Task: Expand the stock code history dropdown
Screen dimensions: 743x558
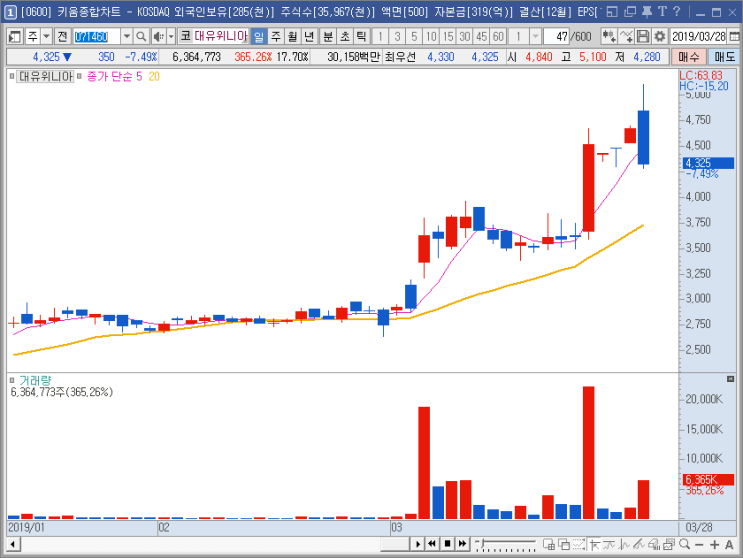Action: pos(127,36)
